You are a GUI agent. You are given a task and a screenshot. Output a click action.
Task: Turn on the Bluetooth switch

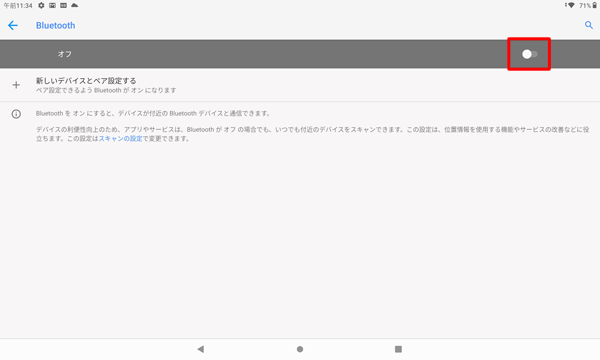[x=530, y=54]
